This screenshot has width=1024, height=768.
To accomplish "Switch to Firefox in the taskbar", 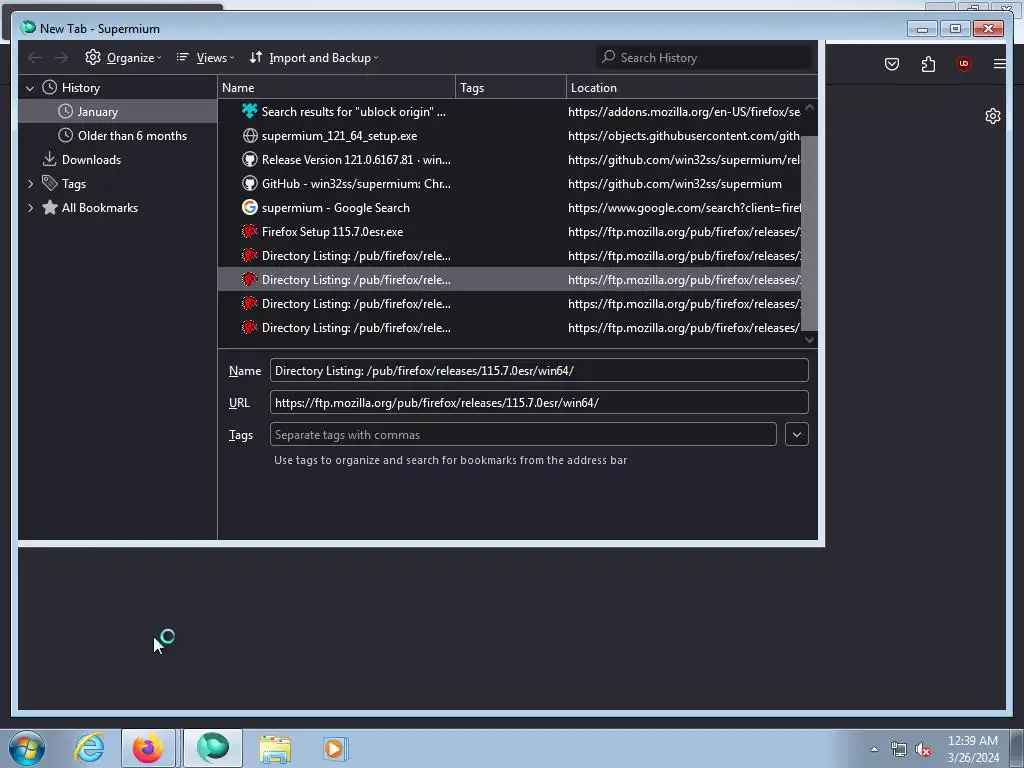I will (148, 748).
